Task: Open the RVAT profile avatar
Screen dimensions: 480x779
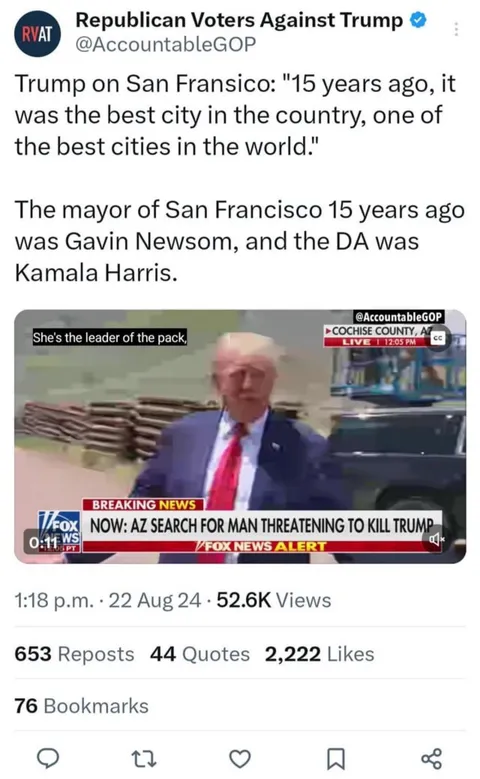Action: coord(37,34)
